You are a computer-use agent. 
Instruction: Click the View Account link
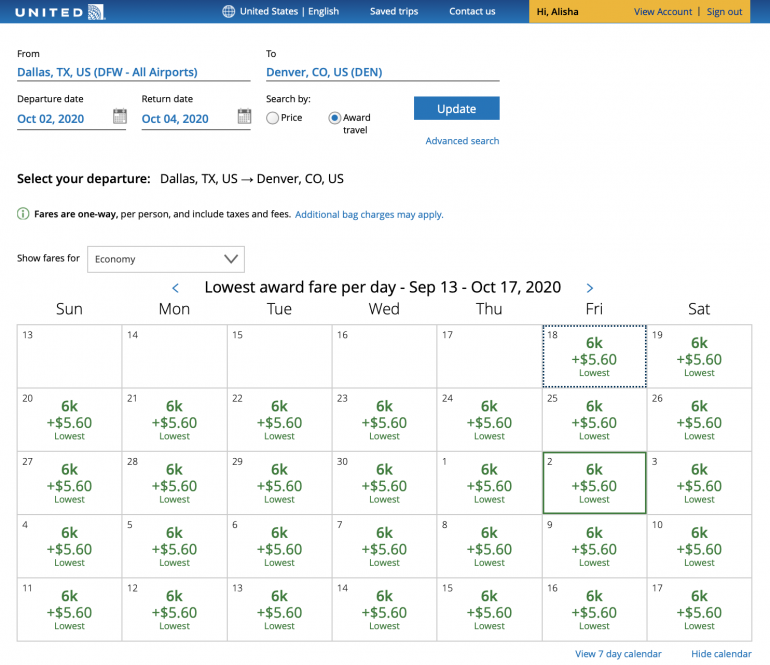(663, 12)
